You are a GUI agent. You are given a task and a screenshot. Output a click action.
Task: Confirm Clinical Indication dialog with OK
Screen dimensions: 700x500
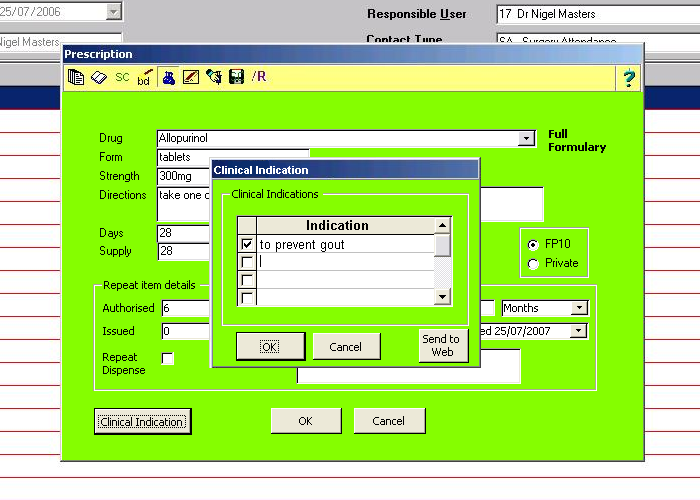coord(271,346)
